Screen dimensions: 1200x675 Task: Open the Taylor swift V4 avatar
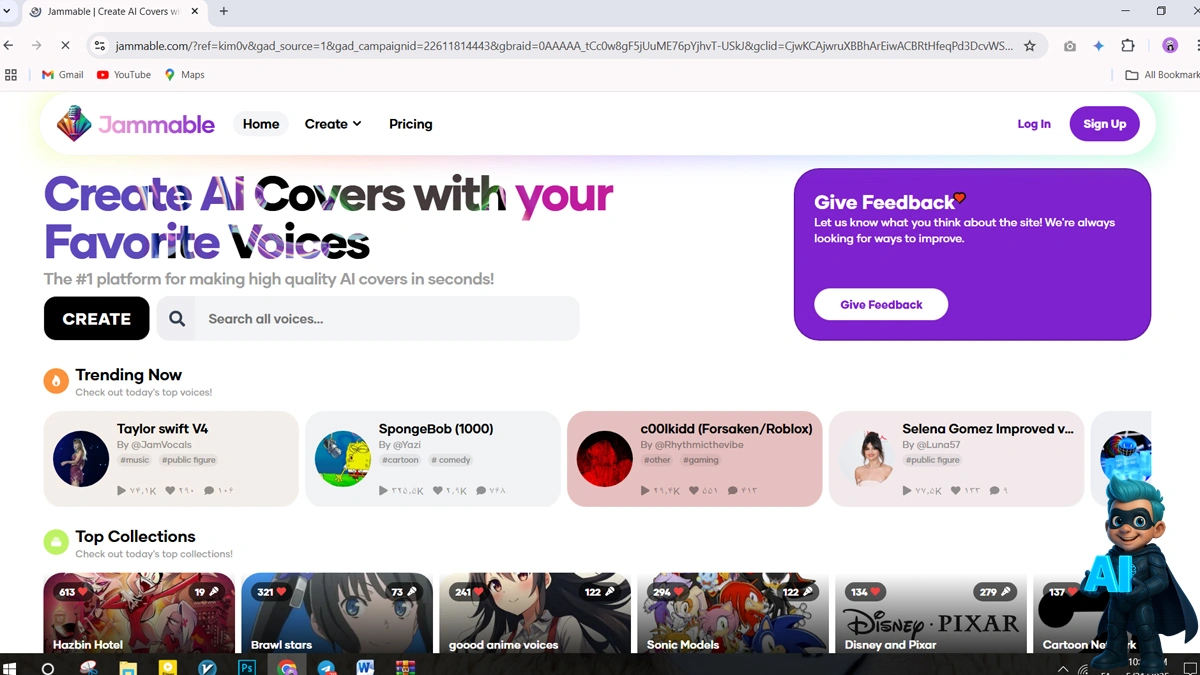pyautogui.click(x=81, y=459)
